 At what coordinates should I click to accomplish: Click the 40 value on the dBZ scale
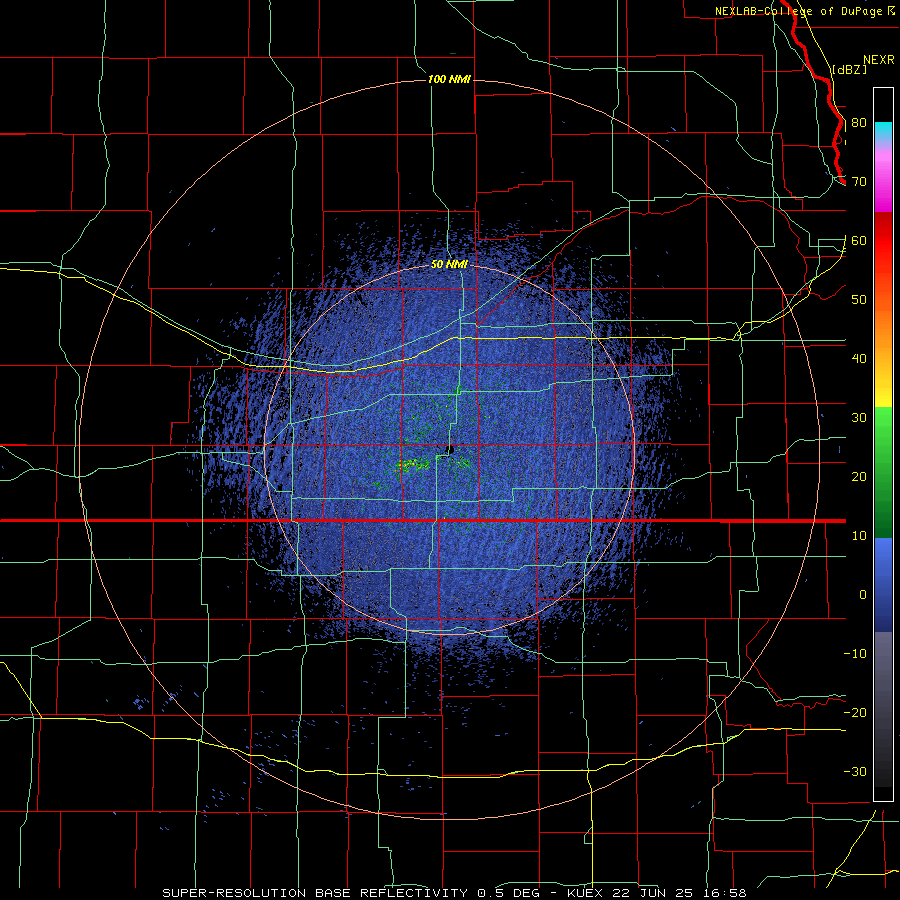(x=859, y=359)
